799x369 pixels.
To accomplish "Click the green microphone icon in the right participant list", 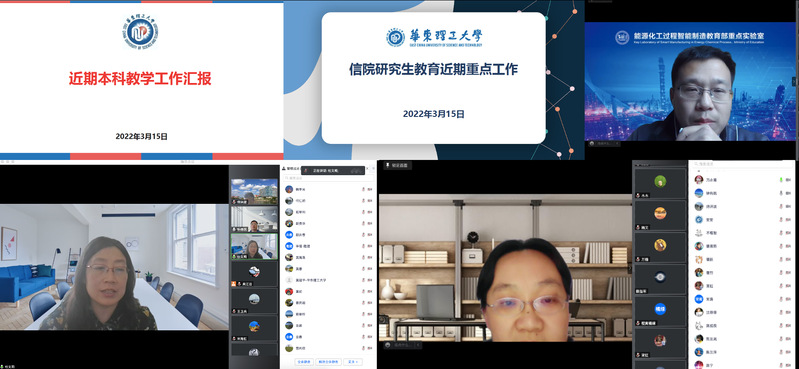I will [781, 180].
